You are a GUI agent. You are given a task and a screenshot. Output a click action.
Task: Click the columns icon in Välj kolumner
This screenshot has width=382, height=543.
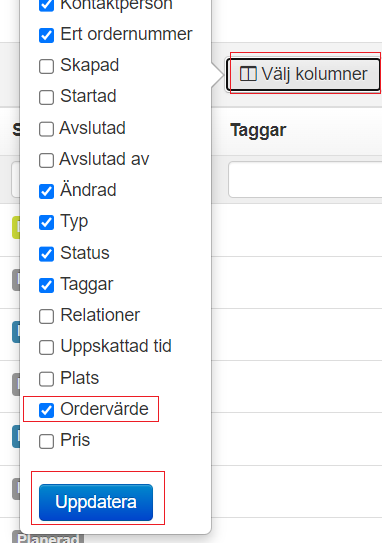tap(248, 74)
